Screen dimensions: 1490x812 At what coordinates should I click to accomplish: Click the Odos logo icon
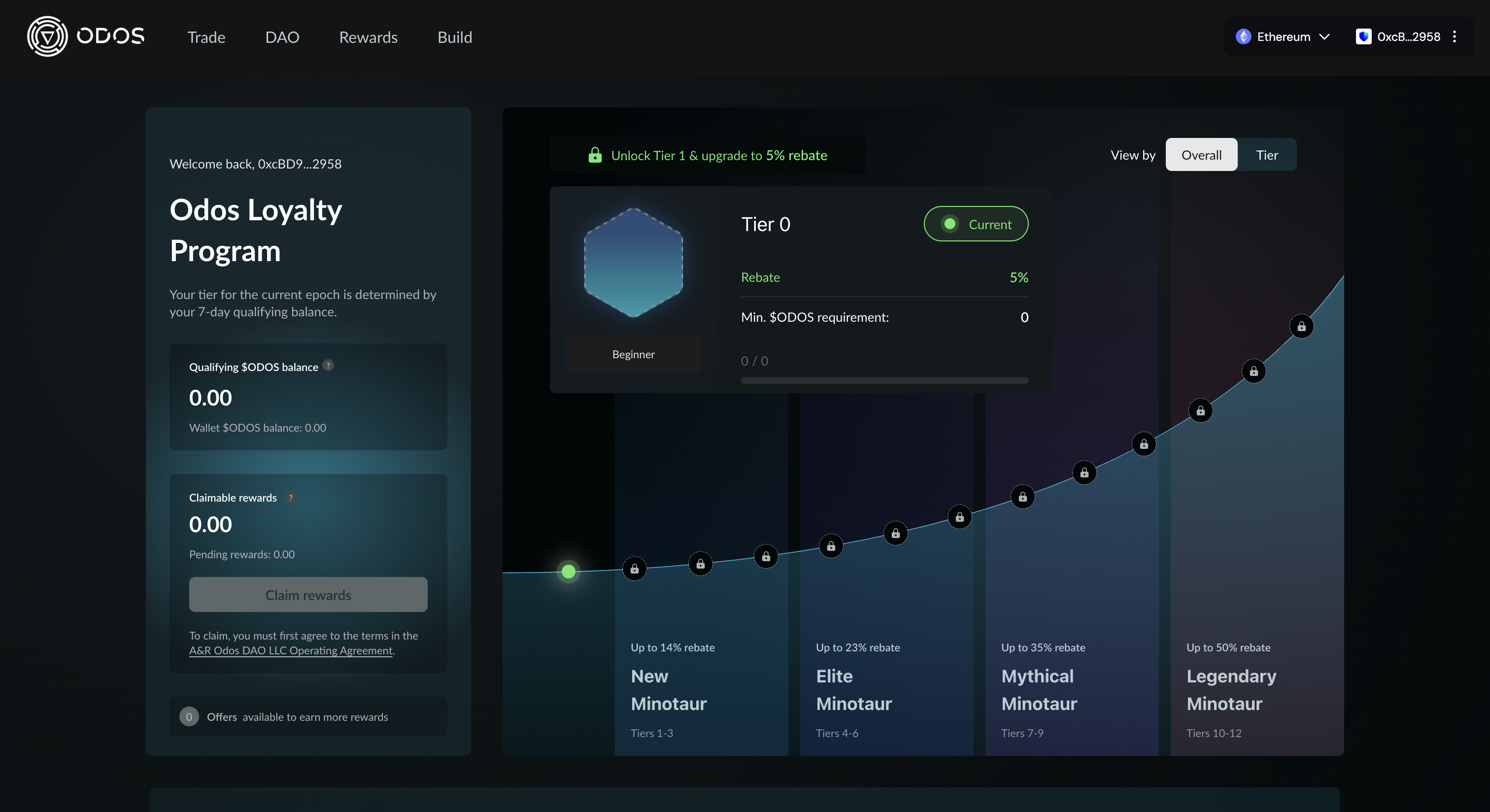(x=47, y=36)
